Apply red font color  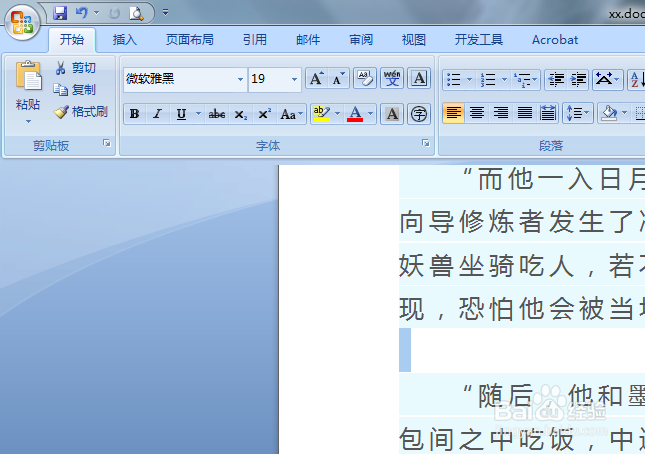point(355,114)
